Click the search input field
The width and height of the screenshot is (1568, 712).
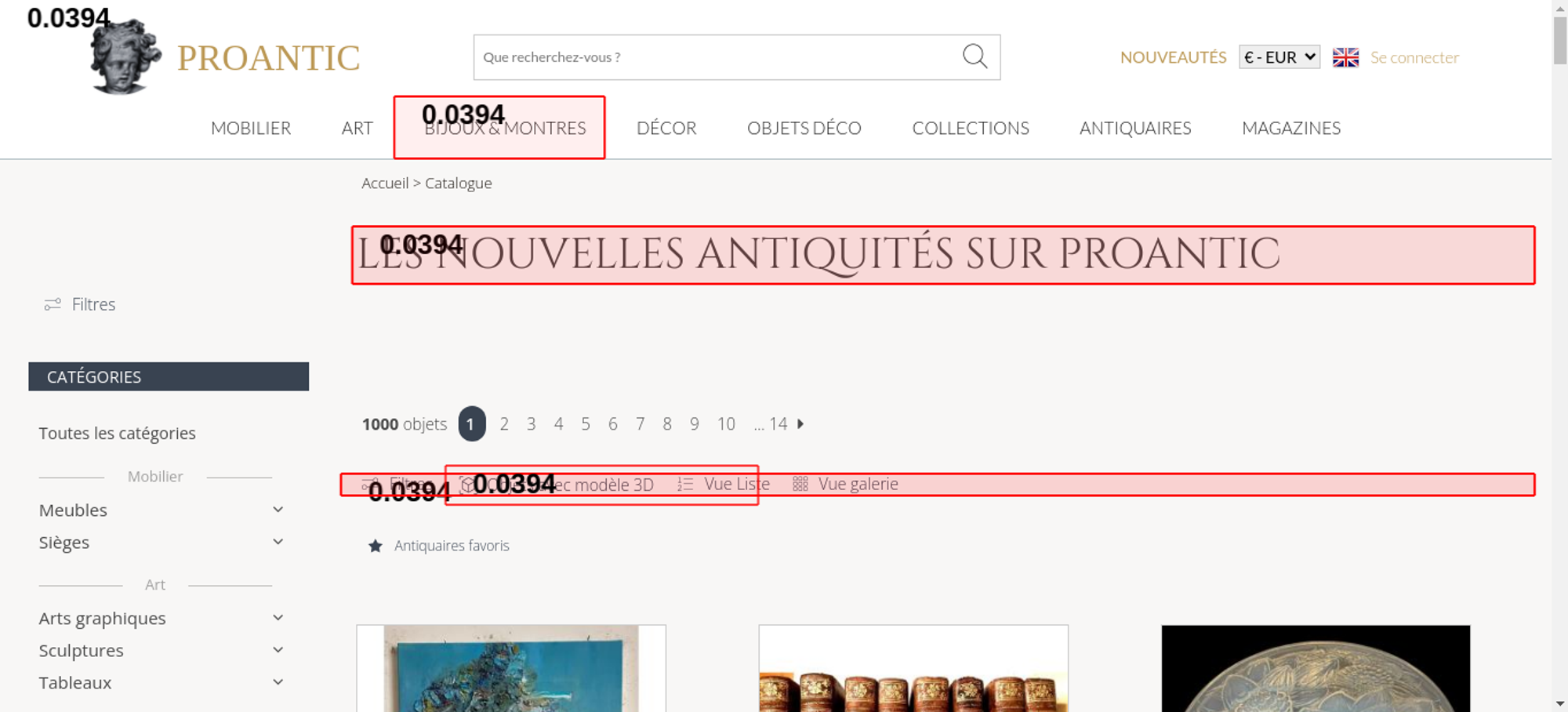pyautogui.click(x=713, y=57)
